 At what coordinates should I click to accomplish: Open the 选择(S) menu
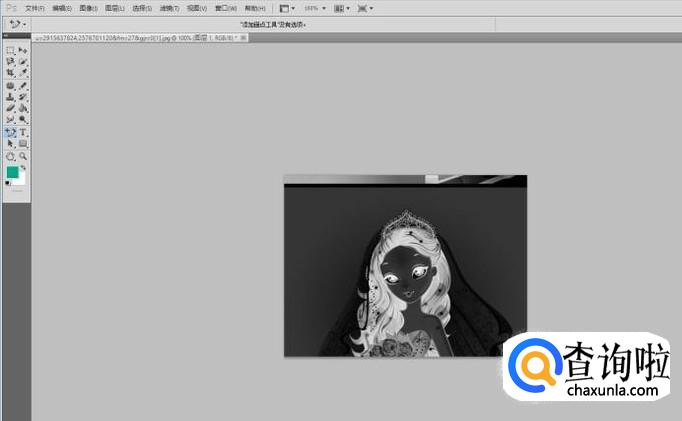(x=142, y=8)
